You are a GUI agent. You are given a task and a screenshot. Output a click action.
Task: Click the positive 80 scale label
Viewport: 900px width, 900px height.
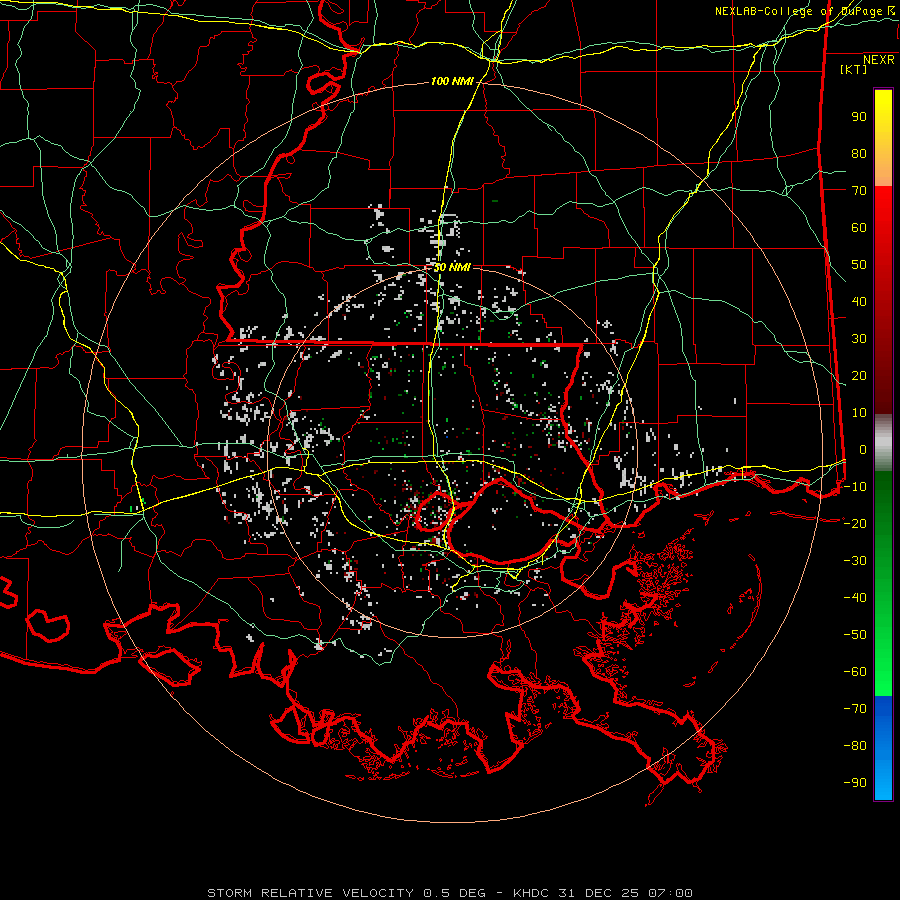[859, 154]
